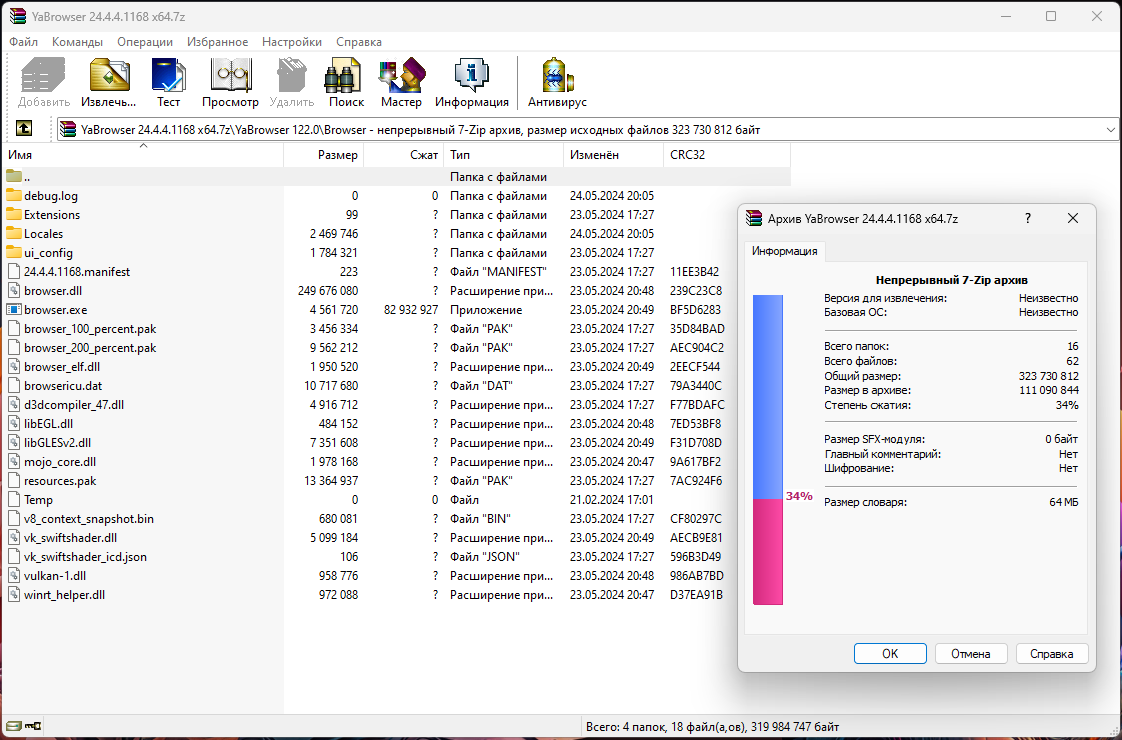Click the status bar total summary text
This screenshot has width=1122, height=740.
point(713,727)
